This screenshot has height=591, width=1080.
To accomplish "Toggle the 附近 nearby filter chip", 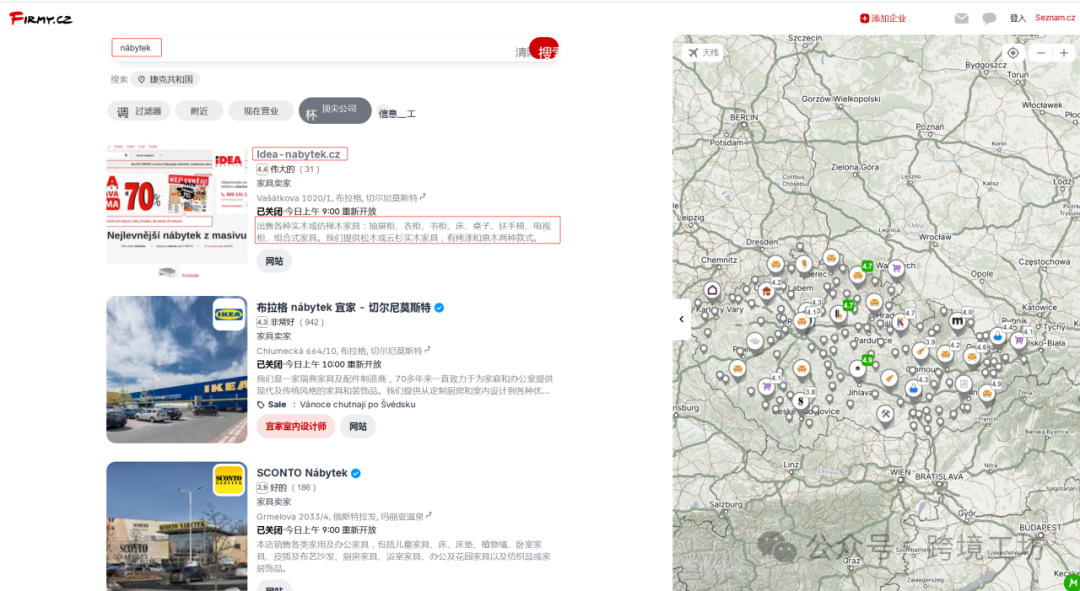I will (199, 111).
